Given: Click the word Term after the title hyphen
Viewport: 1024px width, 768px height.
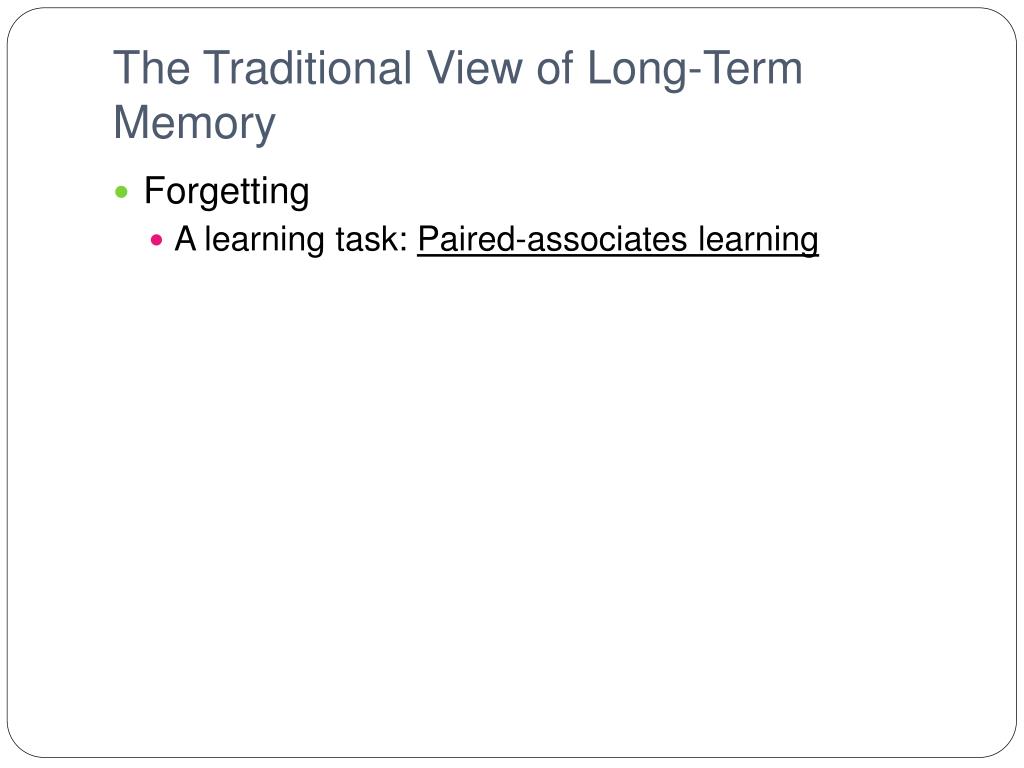Looking at the screenshot, I should coord(752,68).
